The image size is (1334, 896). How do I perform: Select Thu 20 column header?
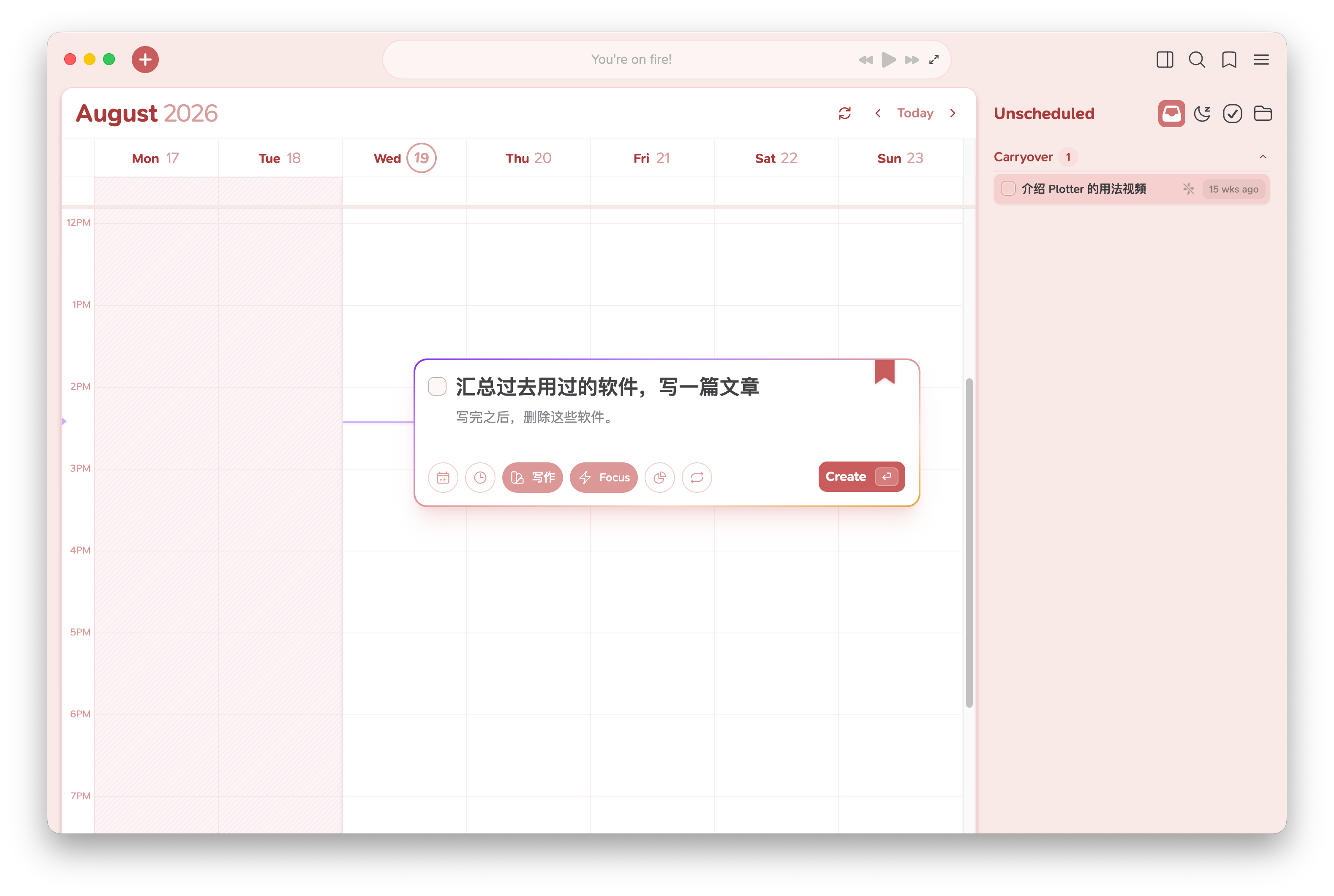click(x=528, y=158)
